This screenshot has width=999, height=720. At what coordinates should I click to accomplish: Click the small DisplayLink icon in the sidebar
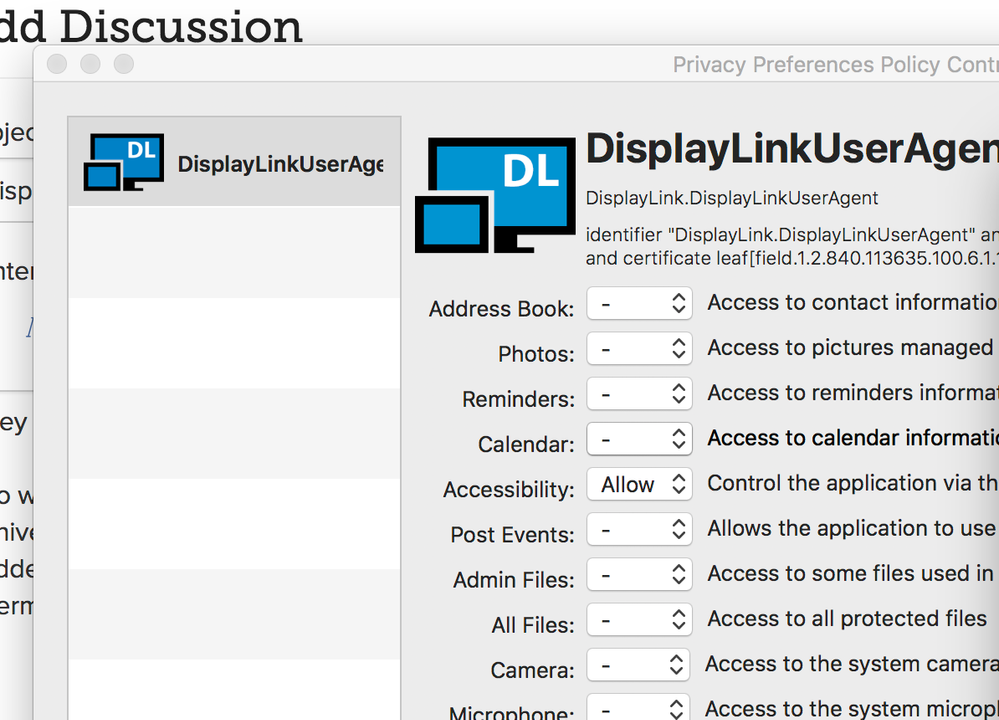[x=124, y=162]
